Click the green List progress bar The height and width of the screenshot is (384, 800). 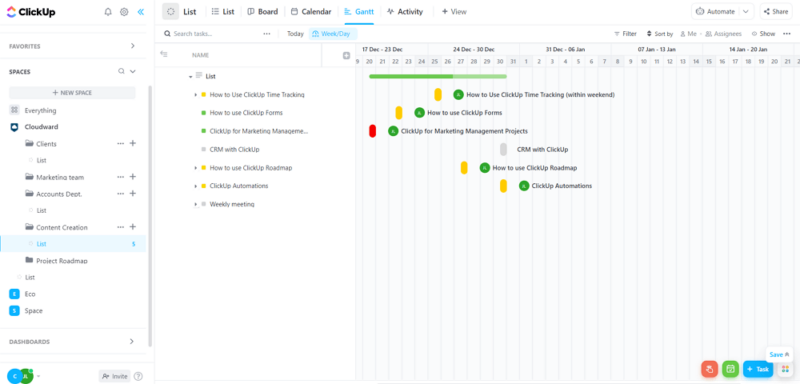click(438, 76)
